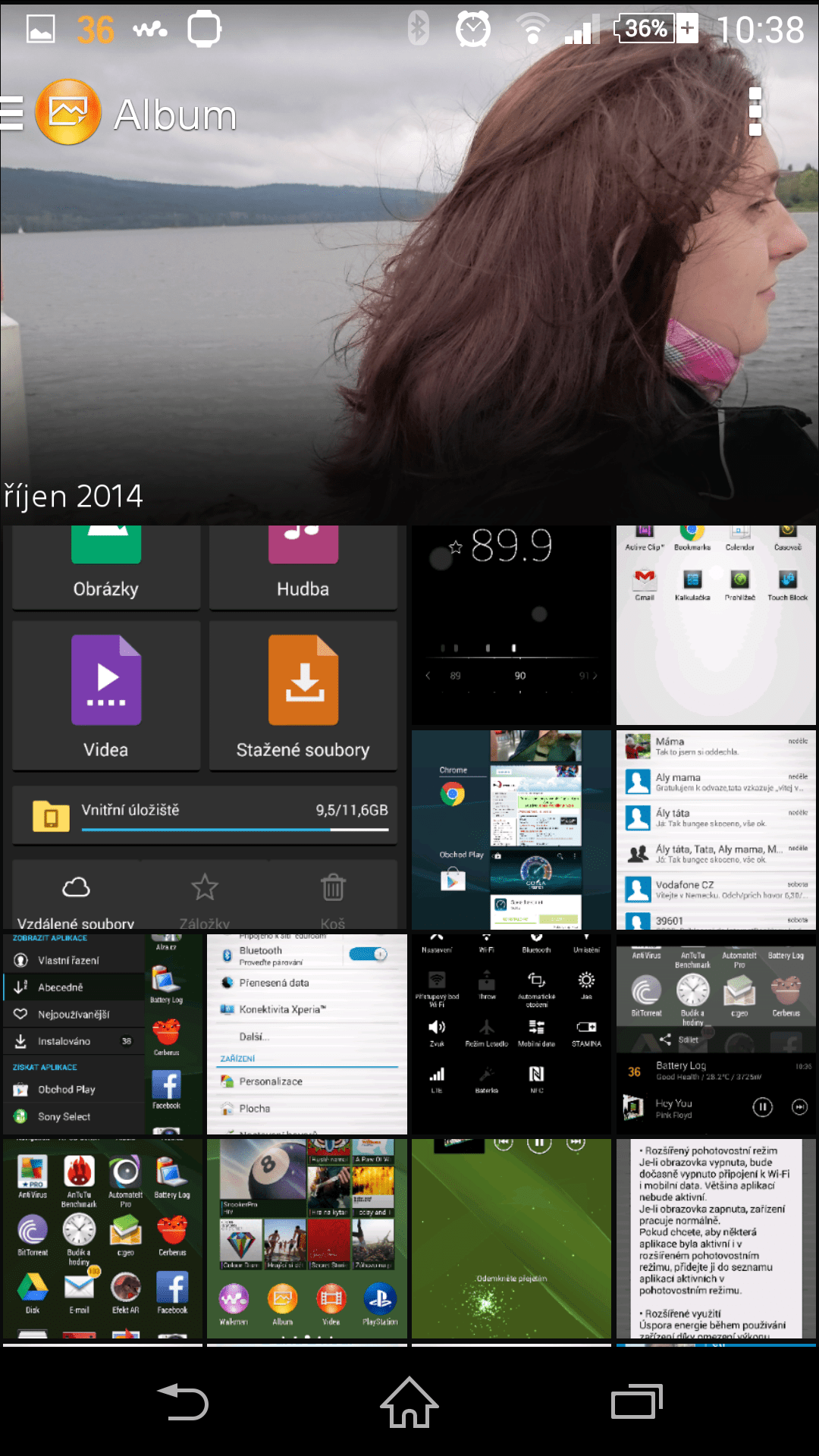Open the Chrome and Obchod Play recents screenshot
Screen dimensions: 819x1456
tap(511, 830)
